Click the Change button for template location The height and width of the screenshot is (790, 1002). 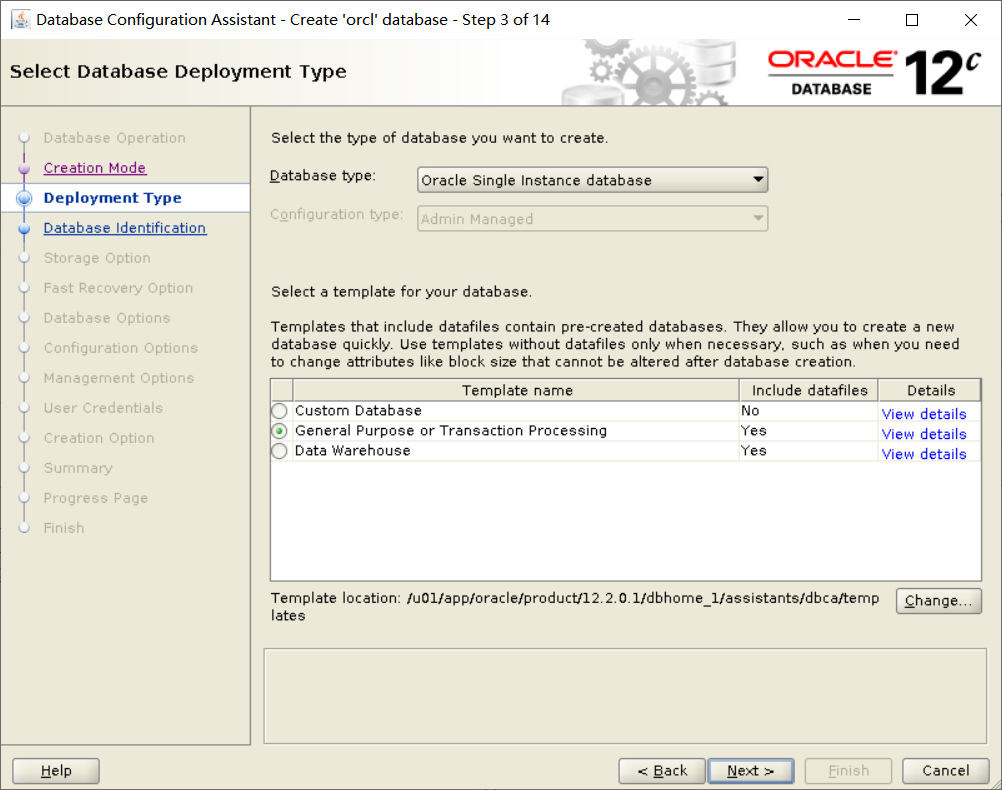938,600
